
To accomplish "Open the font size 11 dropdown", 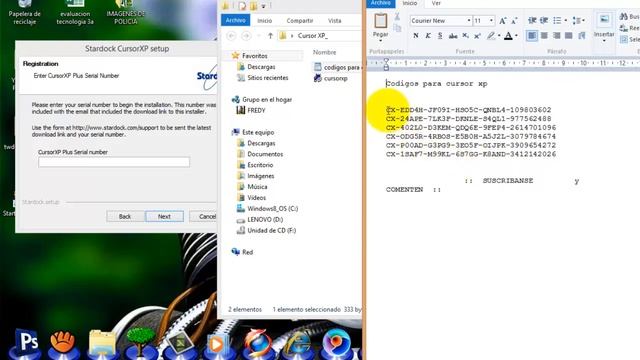I will [491, 20].
